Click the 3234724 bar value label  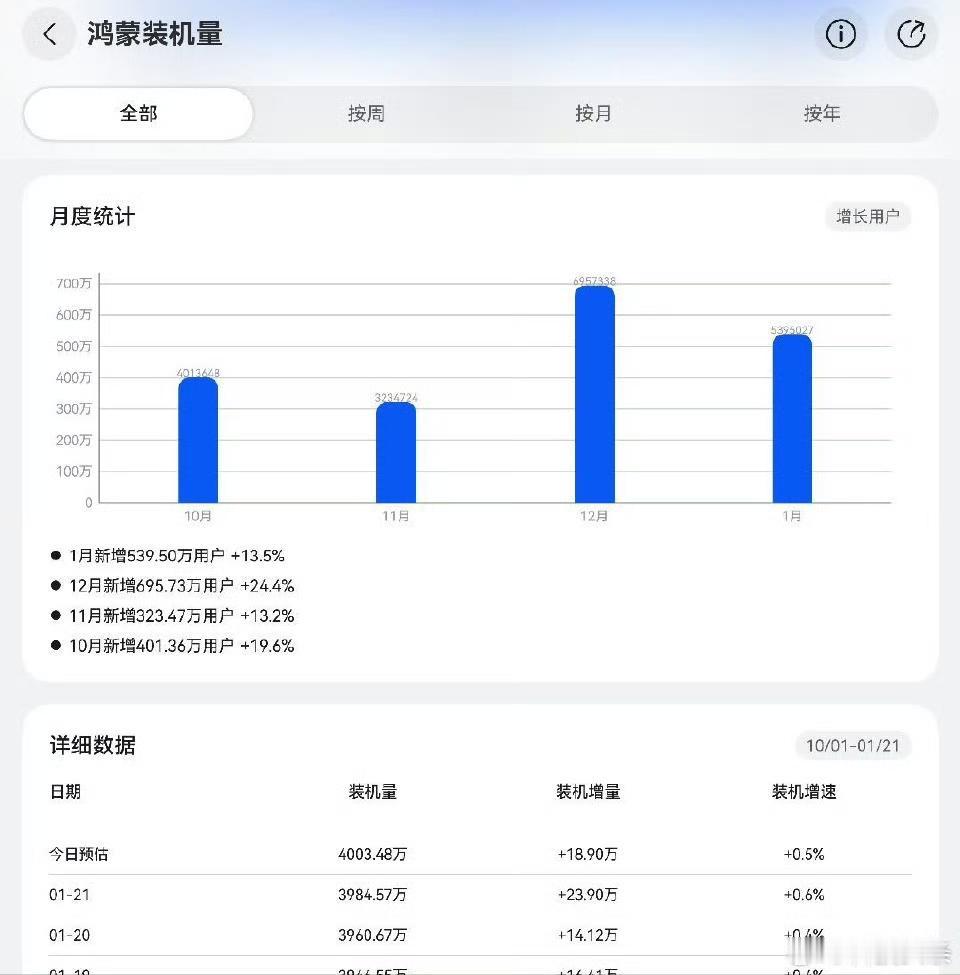(396, 397)
